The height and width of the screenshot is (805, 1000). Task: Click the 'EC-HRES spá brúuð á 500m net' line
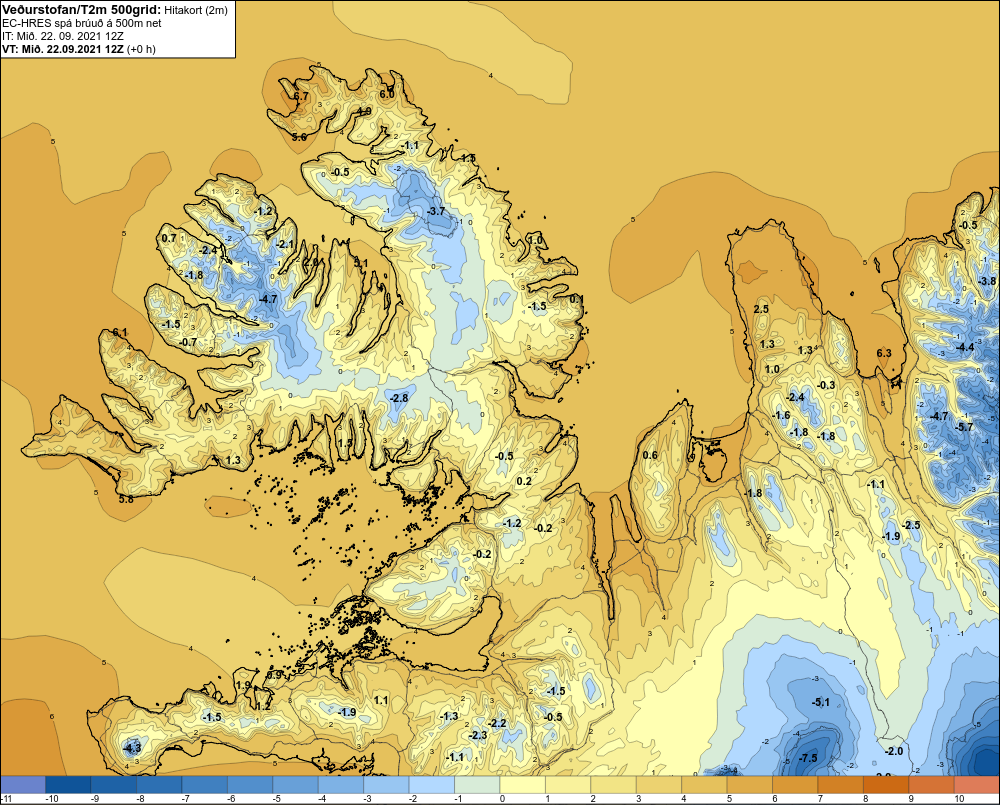pos(82,23)
